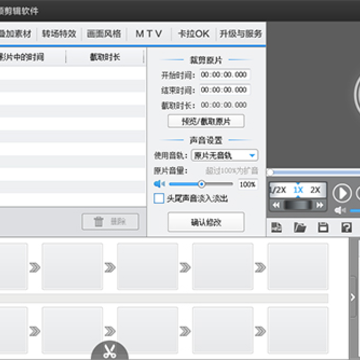
Task: Click the 使用音轨 label
Action: tap(171, 156)
